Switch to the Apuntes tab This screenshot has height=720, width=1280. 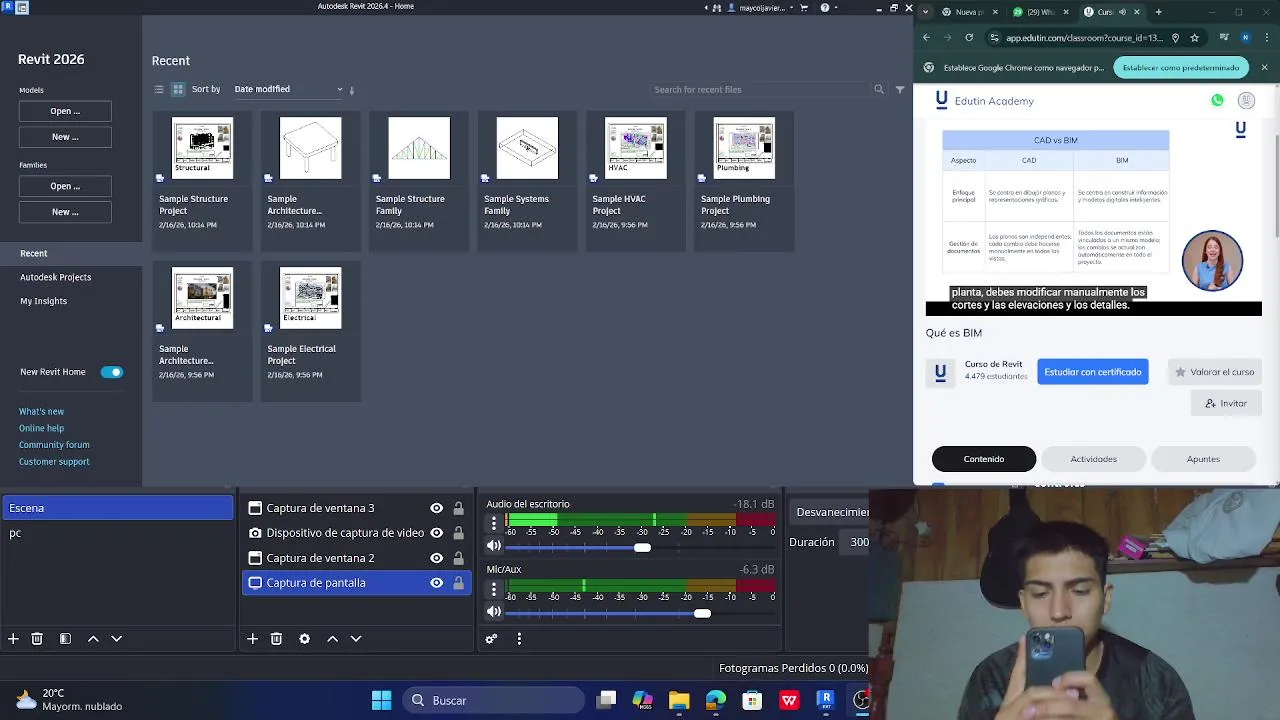[1203, 459]
